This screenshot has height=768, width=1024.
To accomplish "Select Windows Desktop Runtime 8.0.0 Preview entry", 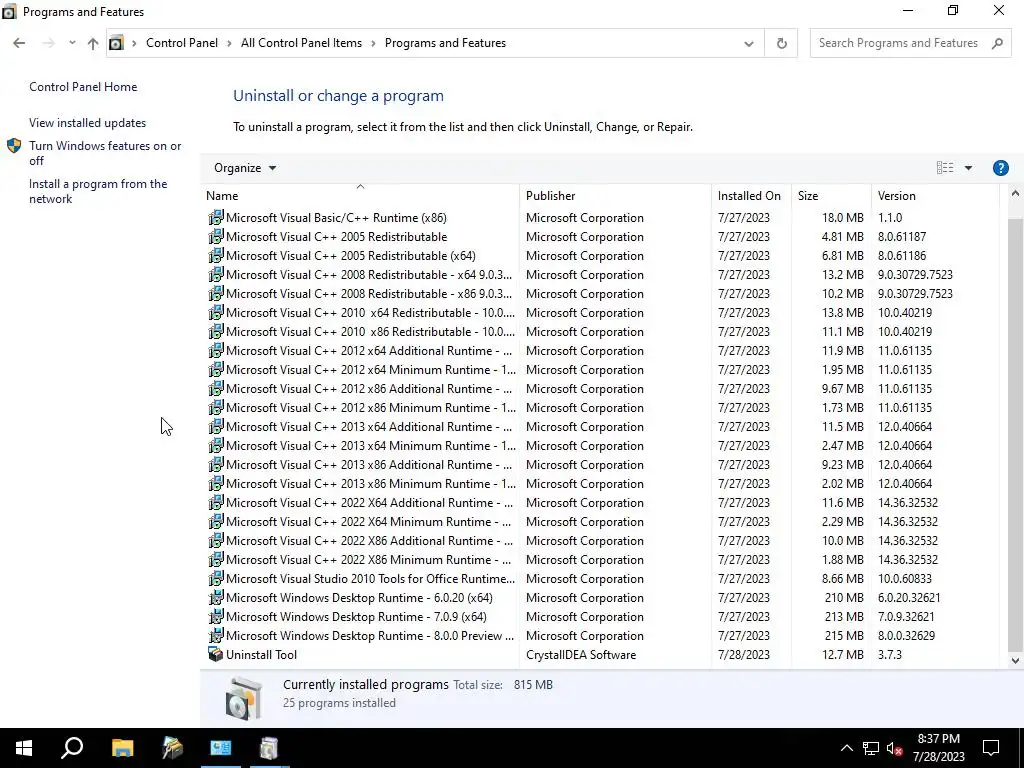I will pos(370,635).
